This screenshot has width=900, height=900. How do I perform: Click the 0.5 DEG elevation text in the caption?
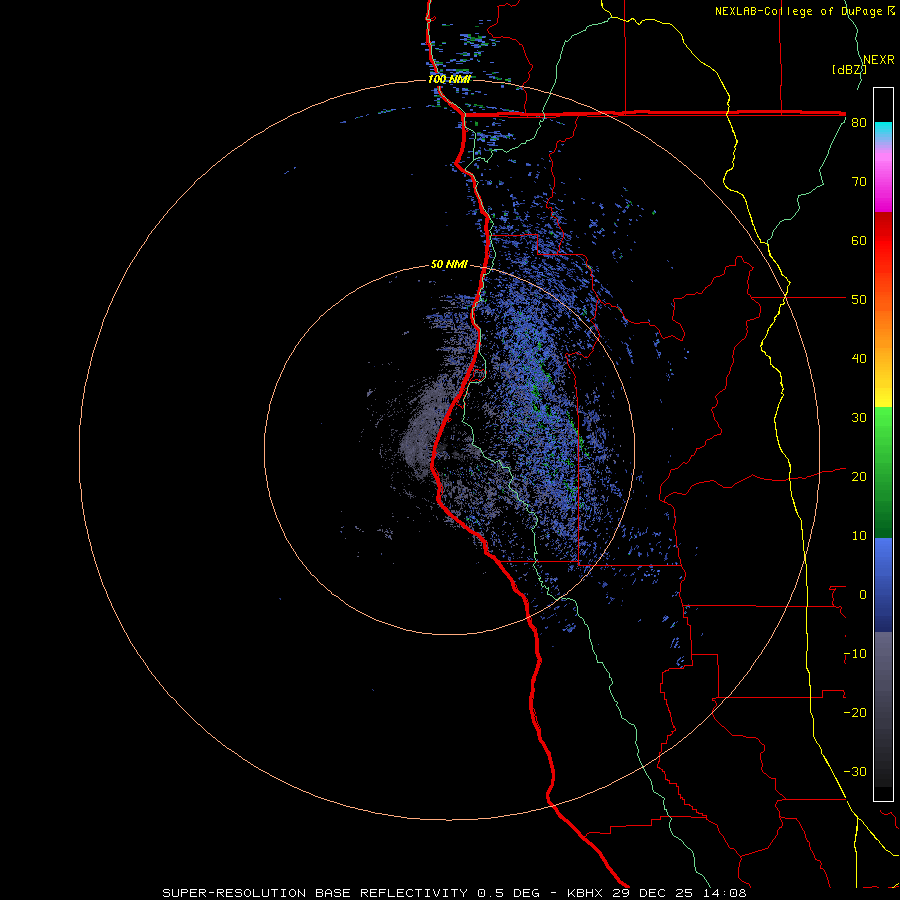[509, 893]
